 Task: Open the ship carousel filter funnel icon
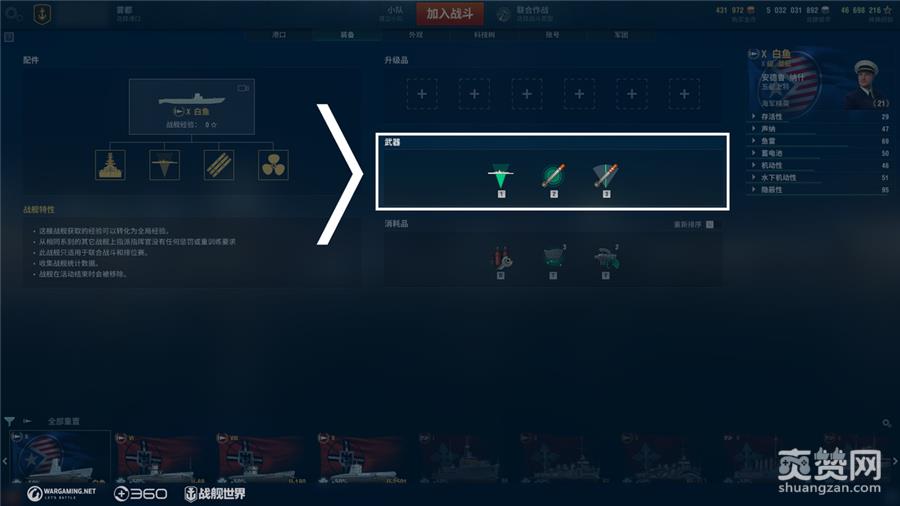click(x=9, y=421)
